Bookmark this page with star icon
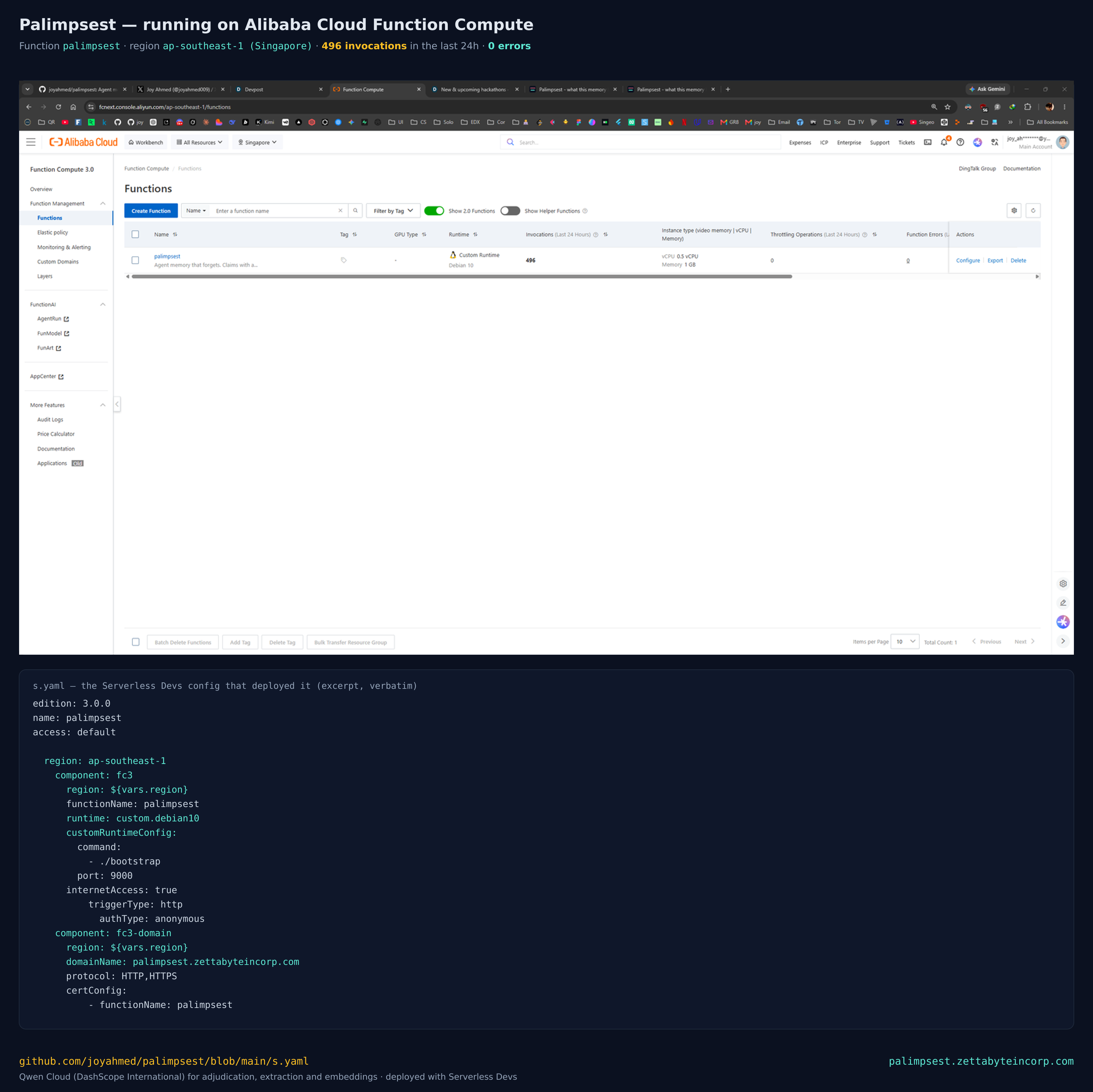The height and width of the screenshot is (1092, 1093). pos(947,106)
